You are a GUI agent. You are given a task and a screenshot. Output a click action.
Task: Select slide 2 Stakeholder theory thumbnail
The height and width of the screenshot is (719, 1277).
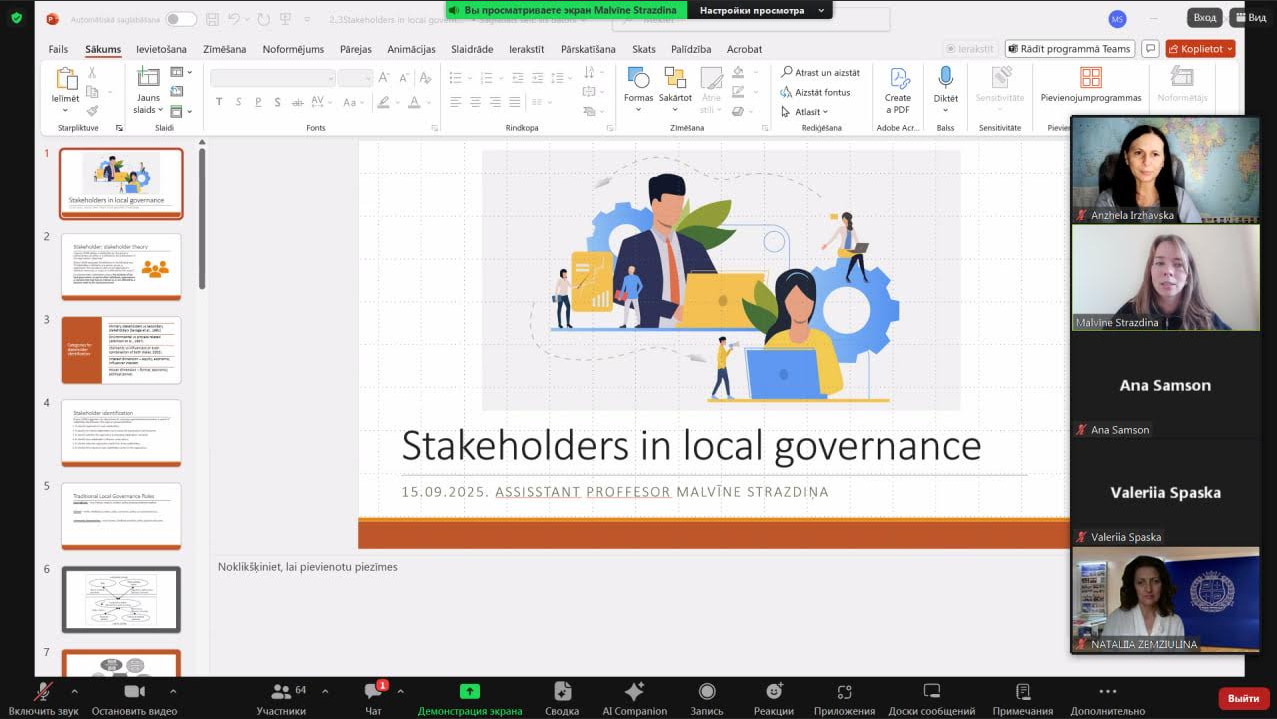pyautogui.click(x=121, y=266)
